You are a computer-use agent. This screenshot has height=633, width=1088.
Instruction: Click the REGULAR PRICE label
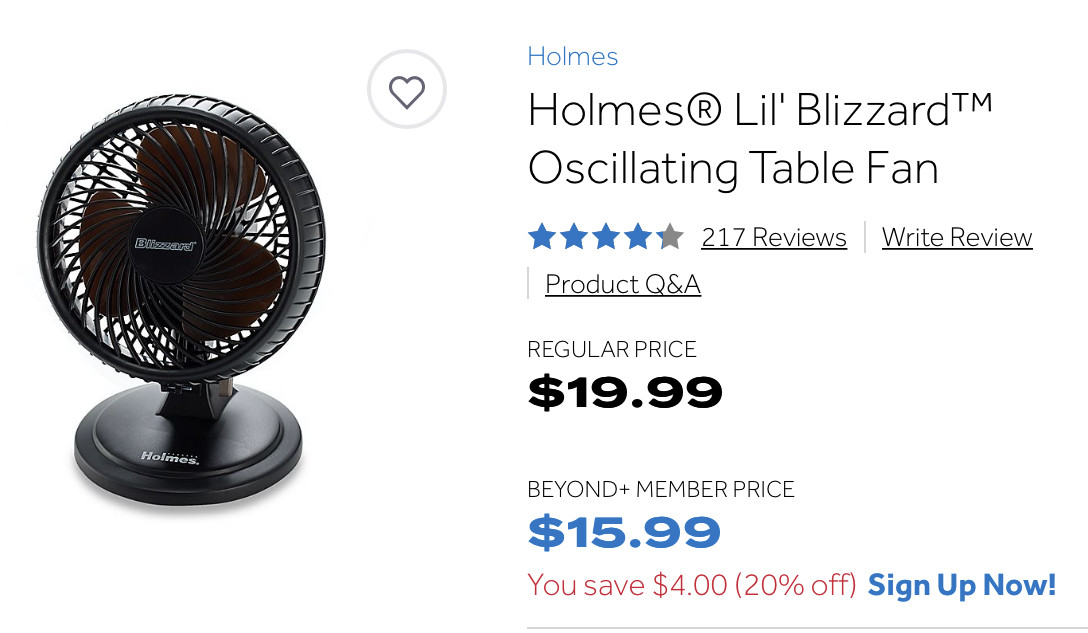612,350
